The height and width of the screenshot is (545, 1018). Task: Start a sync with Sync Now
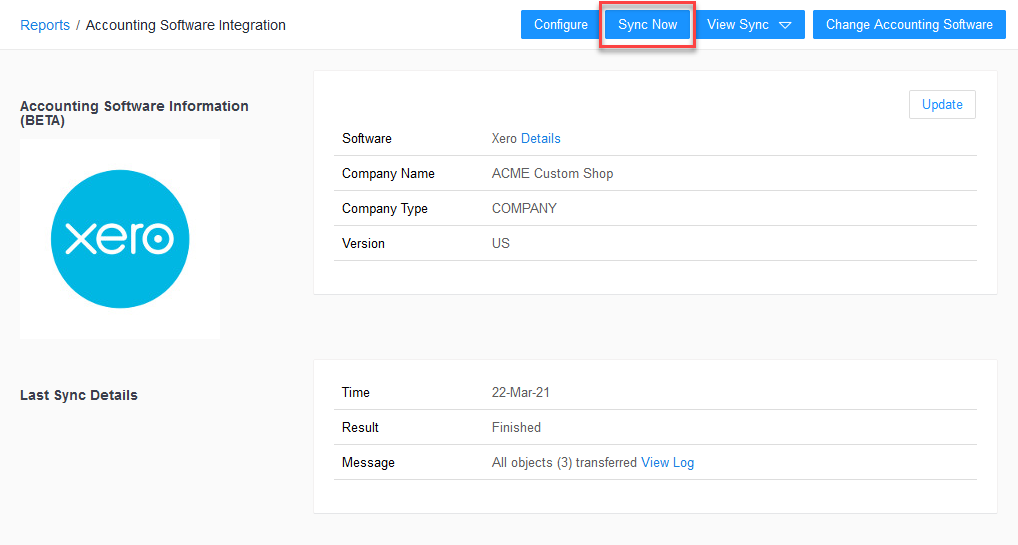coord(647,25)
